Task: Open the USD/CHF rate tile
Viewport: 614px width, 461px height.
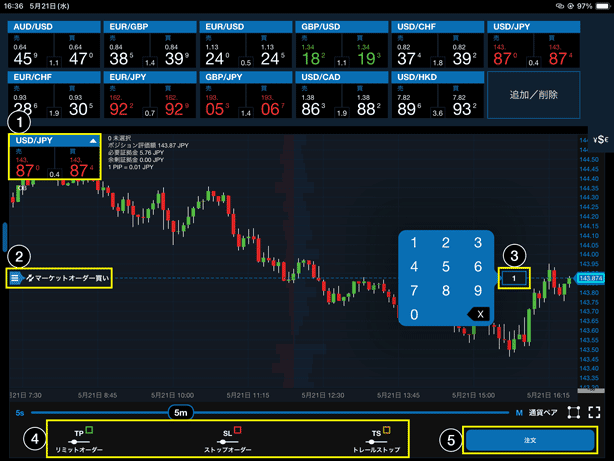Action: (x=438, y=44)
